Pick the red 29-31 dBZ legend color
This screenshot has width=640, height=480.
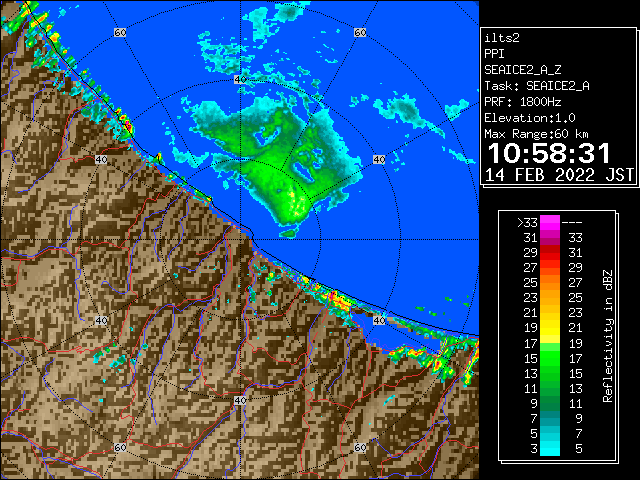[550, 253]
